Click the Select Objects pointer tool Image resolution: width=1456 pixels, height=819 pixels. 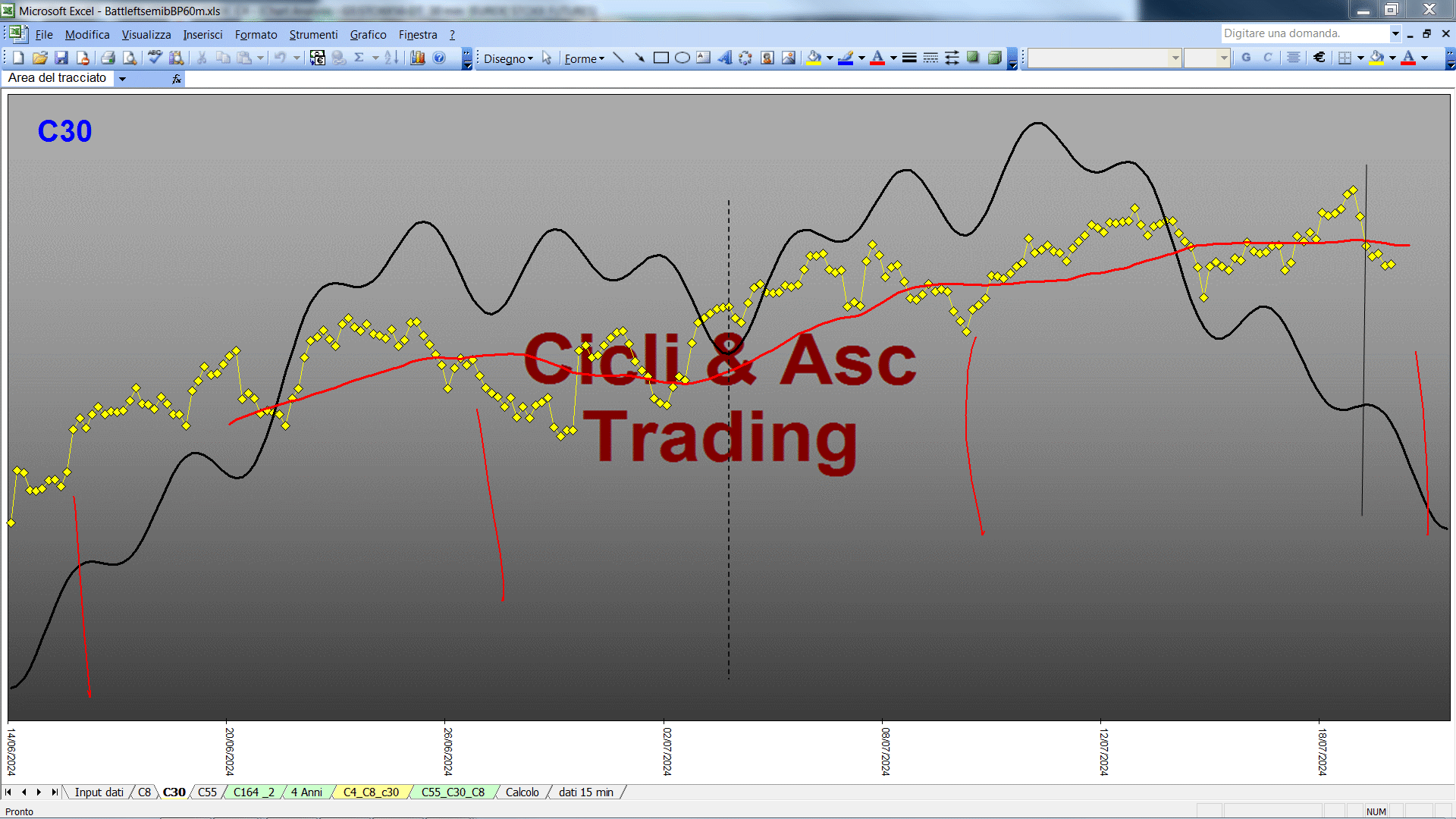pos(547,58)
